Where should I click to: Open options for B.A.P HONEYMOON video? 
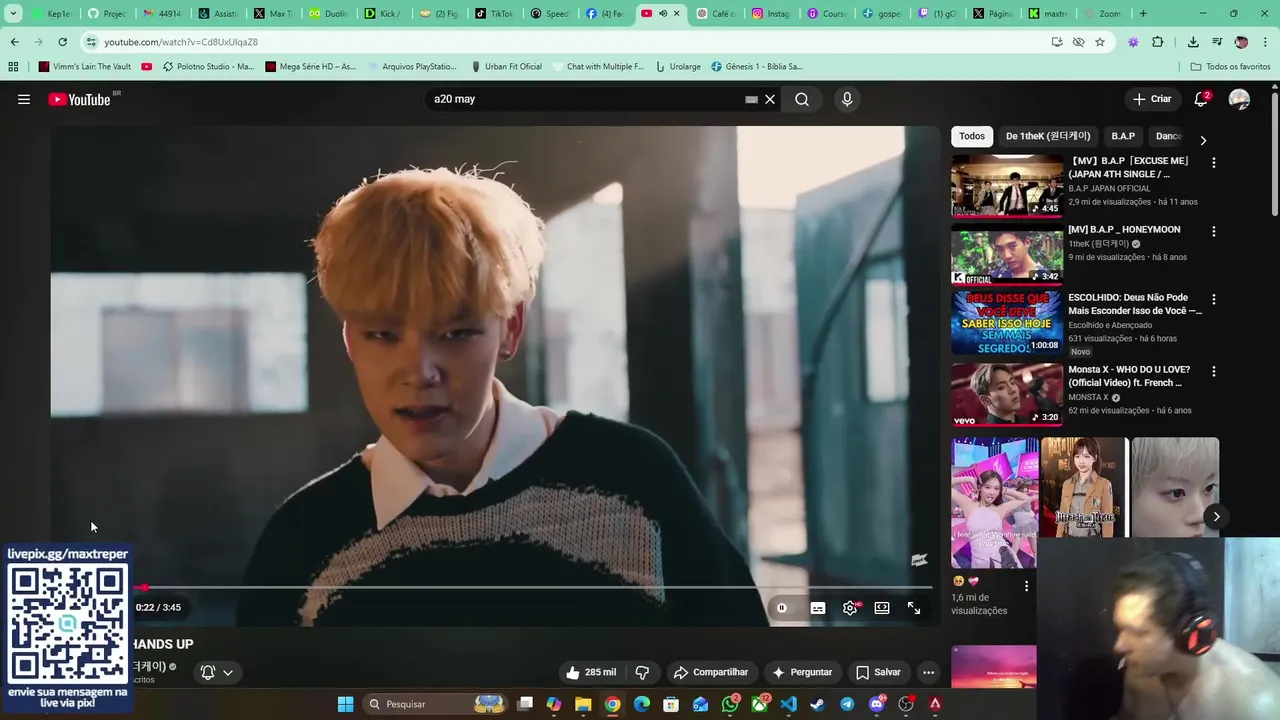(x=1214, y=231)
